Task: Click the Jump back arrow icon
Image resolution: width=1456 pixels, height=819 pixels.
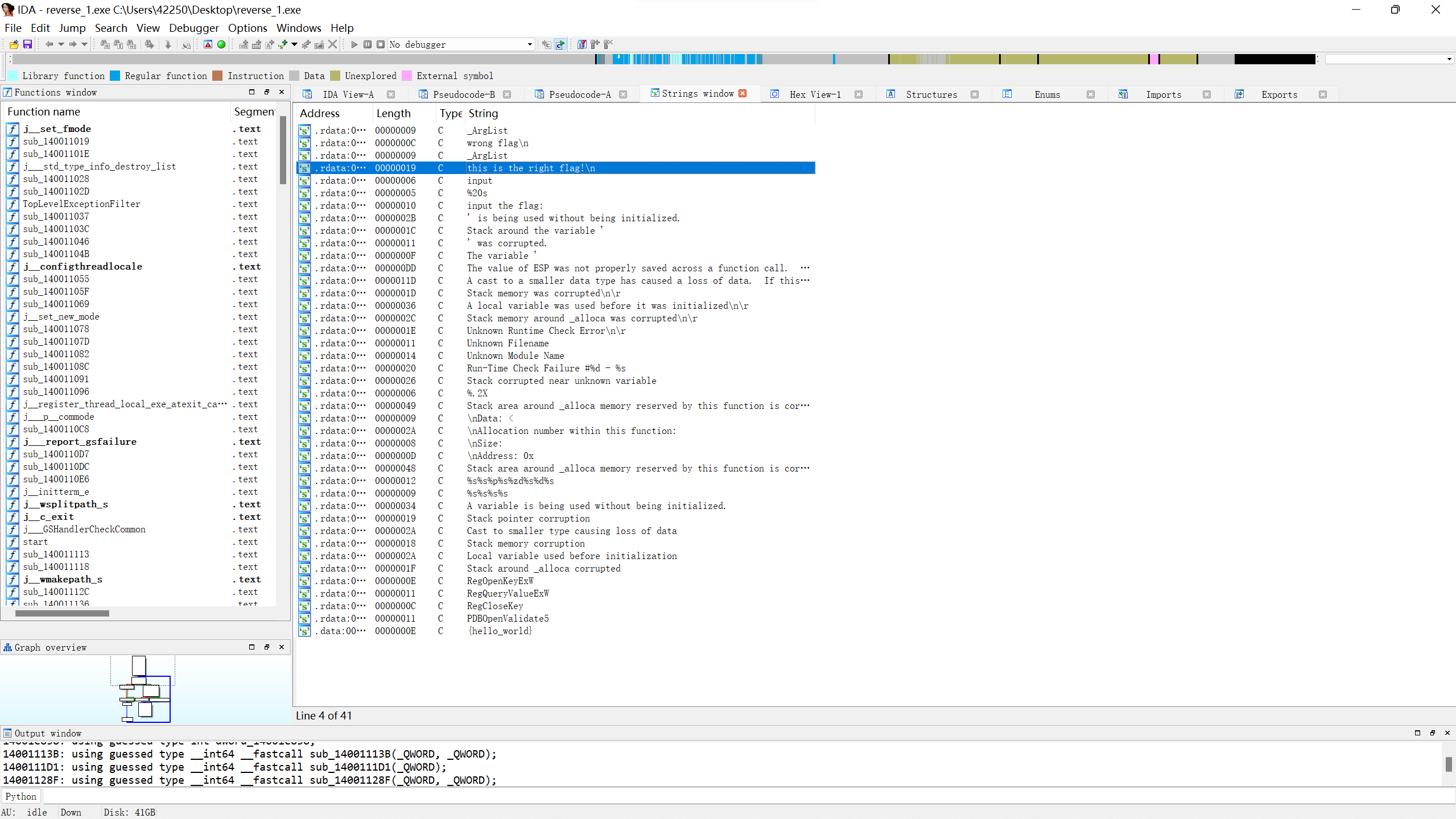Action: coord(49,44)
